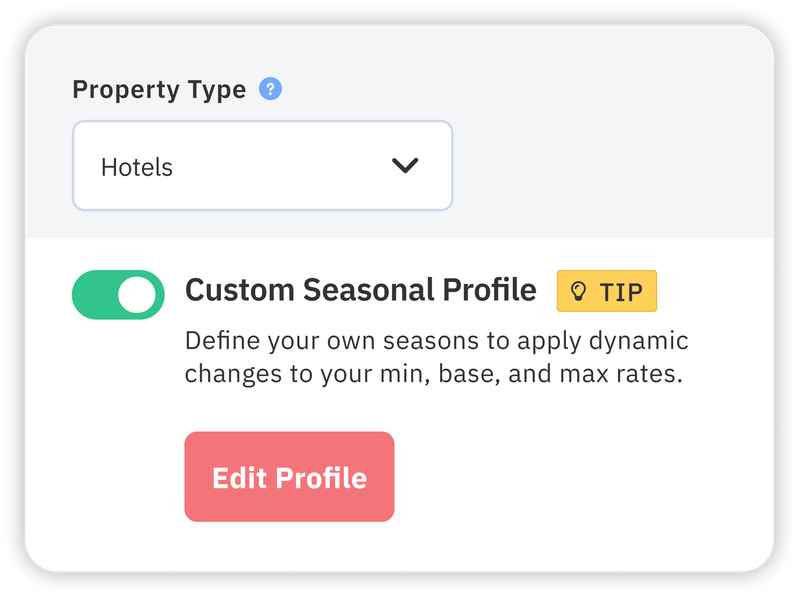This screenshot has width=799, height=597.
Task: Click the Property Type label
Action: coord(159,90)
